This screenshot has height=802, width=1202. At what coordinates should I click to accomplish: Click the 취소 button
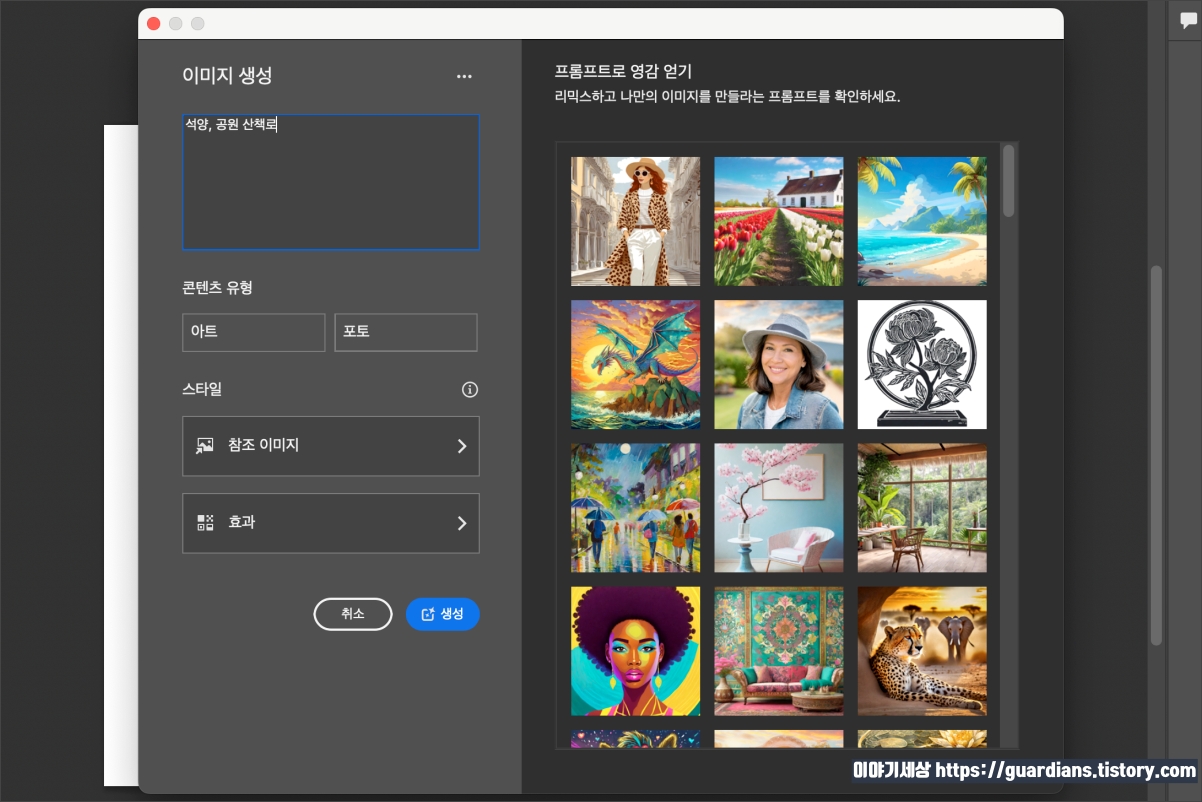click(353, 614)
